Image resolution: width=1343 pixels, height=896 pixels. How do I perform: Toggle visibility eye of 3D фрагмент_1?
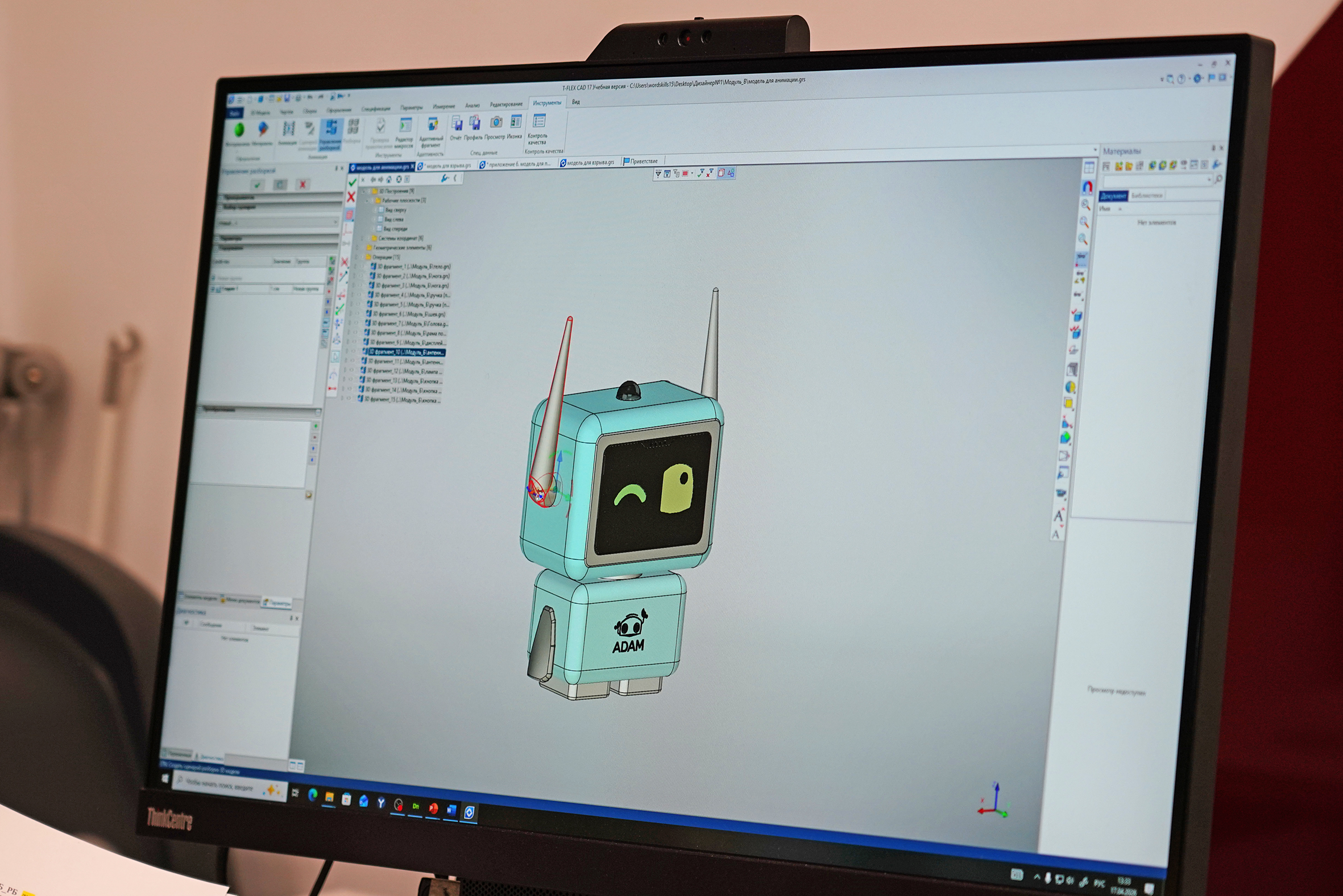pos(362,266)
